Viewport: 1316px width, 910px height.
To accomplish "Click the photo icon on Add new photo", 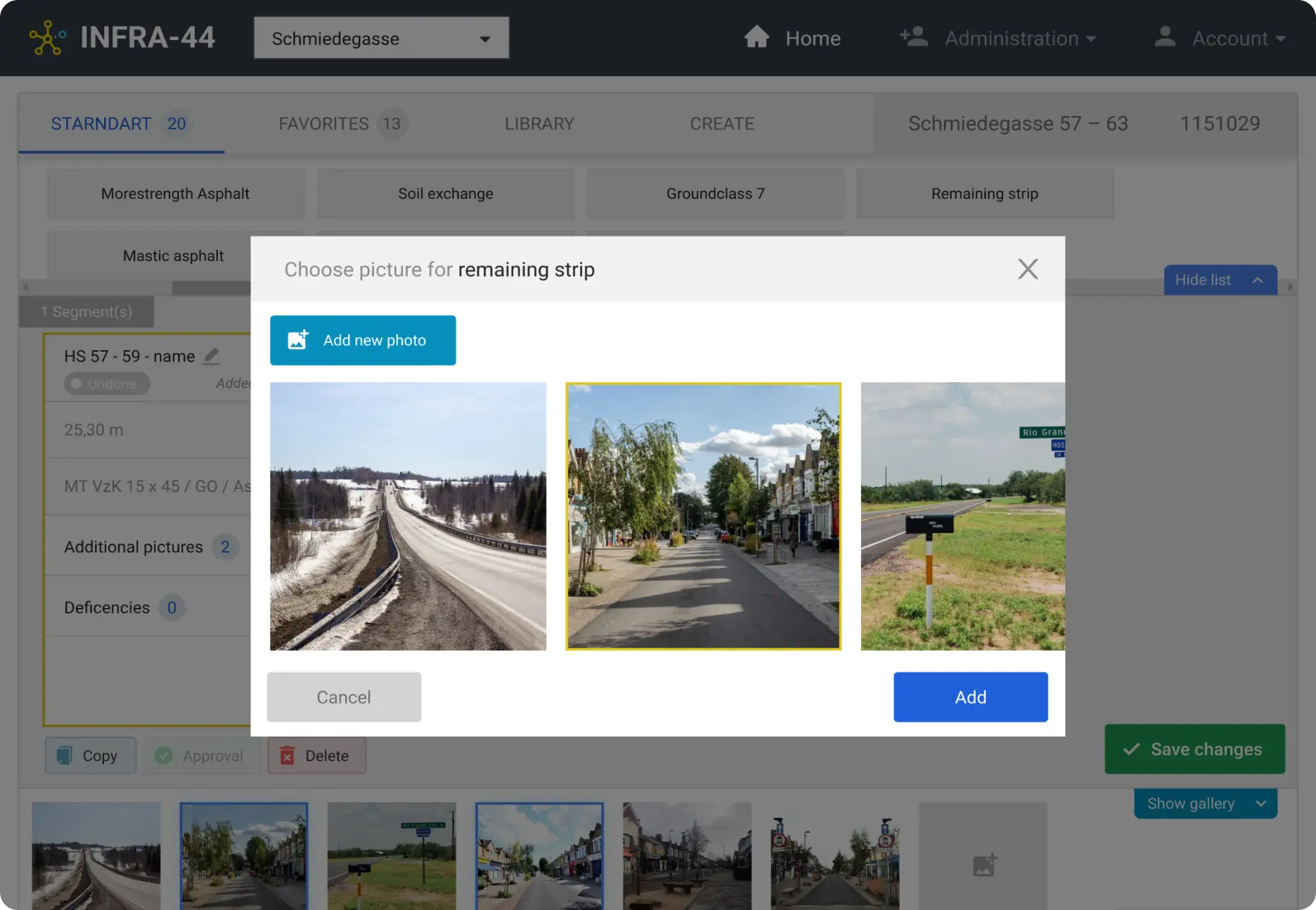I will pyautogui.click(x=297, y=340).
